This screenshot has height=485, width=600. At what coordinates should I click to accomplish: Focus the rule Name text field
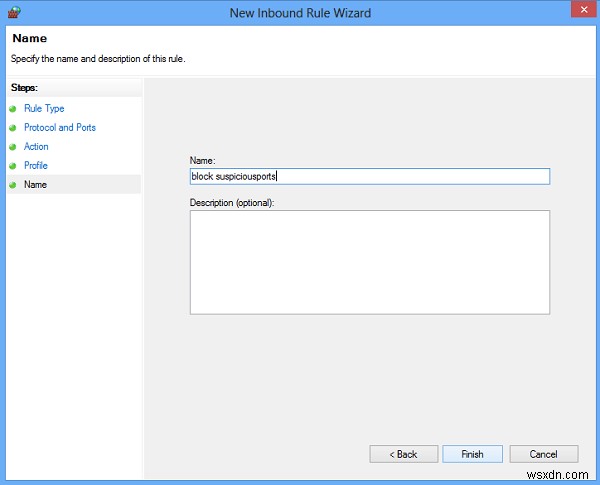(369, 176)
